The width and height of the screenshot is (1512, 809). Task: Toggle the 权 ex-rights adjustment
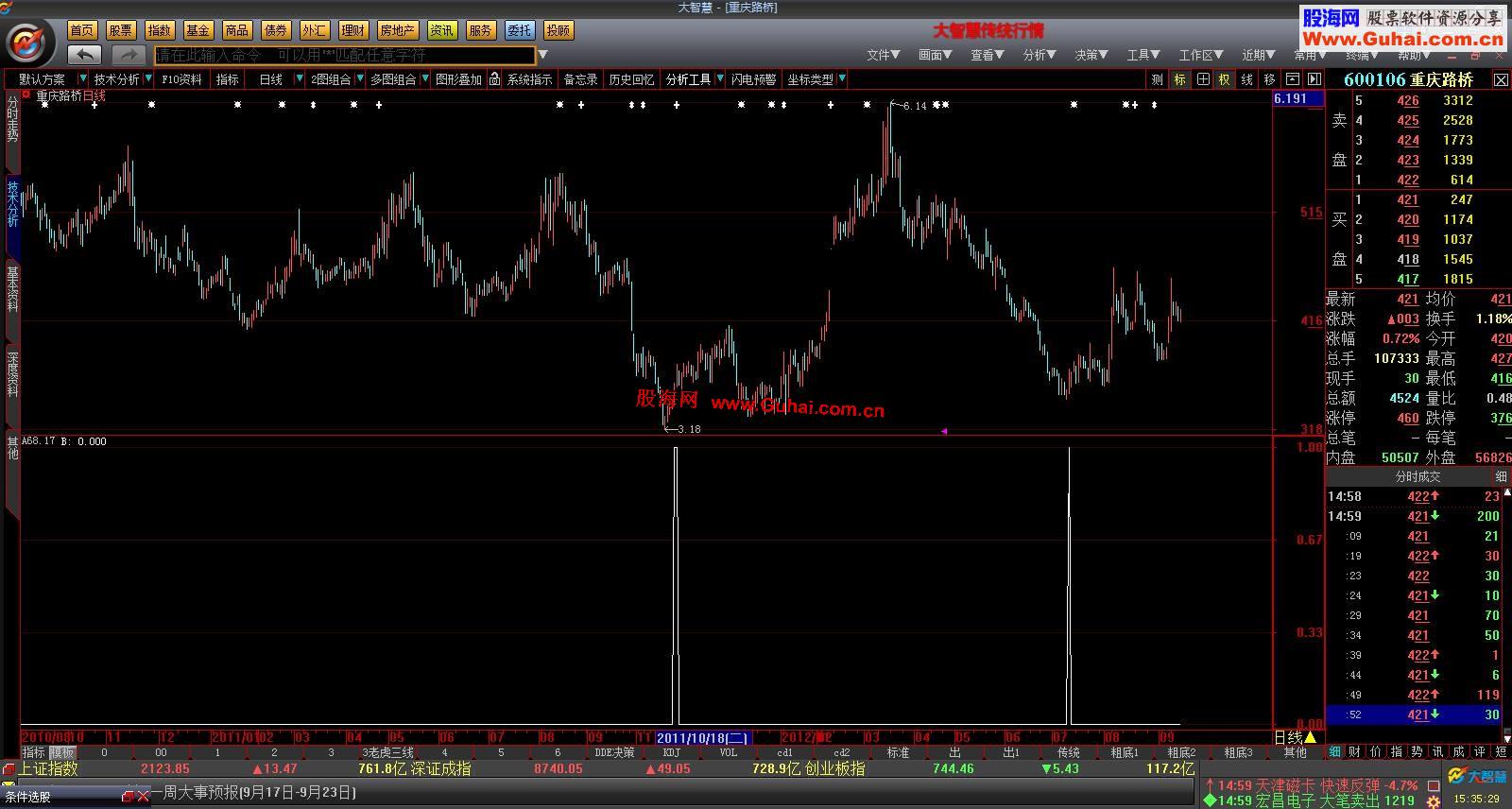click(x=1225, y=79)
